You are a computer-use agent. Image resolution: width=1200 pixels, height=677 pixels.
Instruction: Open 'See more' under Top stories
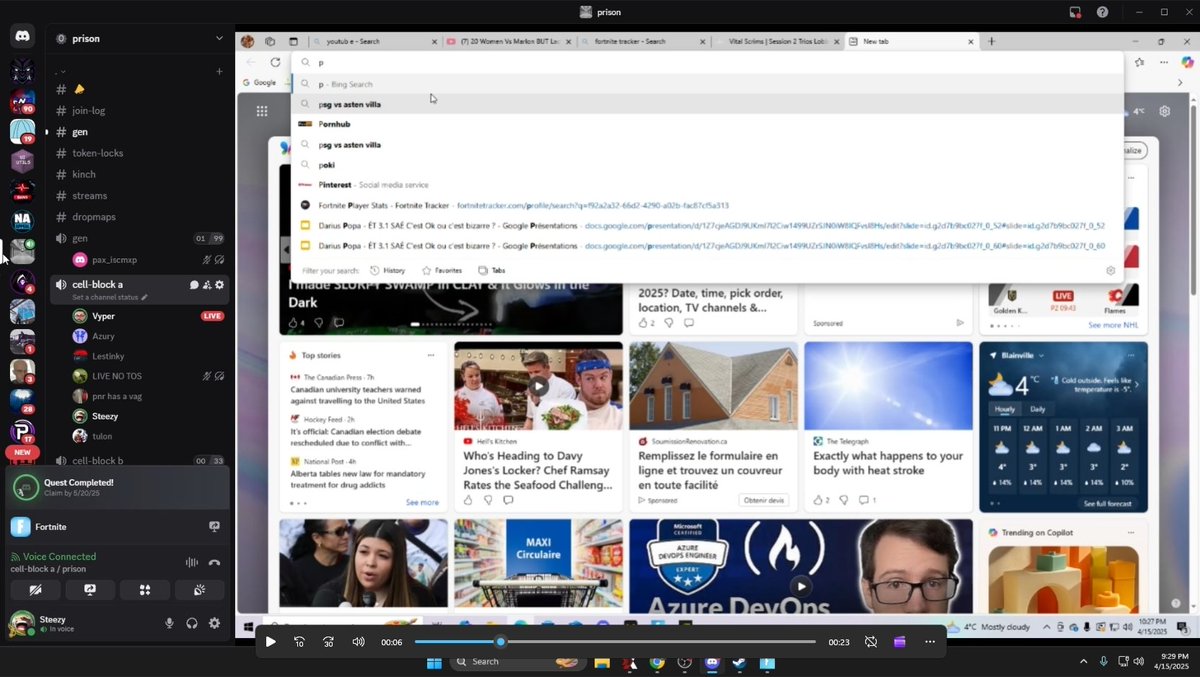tap(422, 502)
